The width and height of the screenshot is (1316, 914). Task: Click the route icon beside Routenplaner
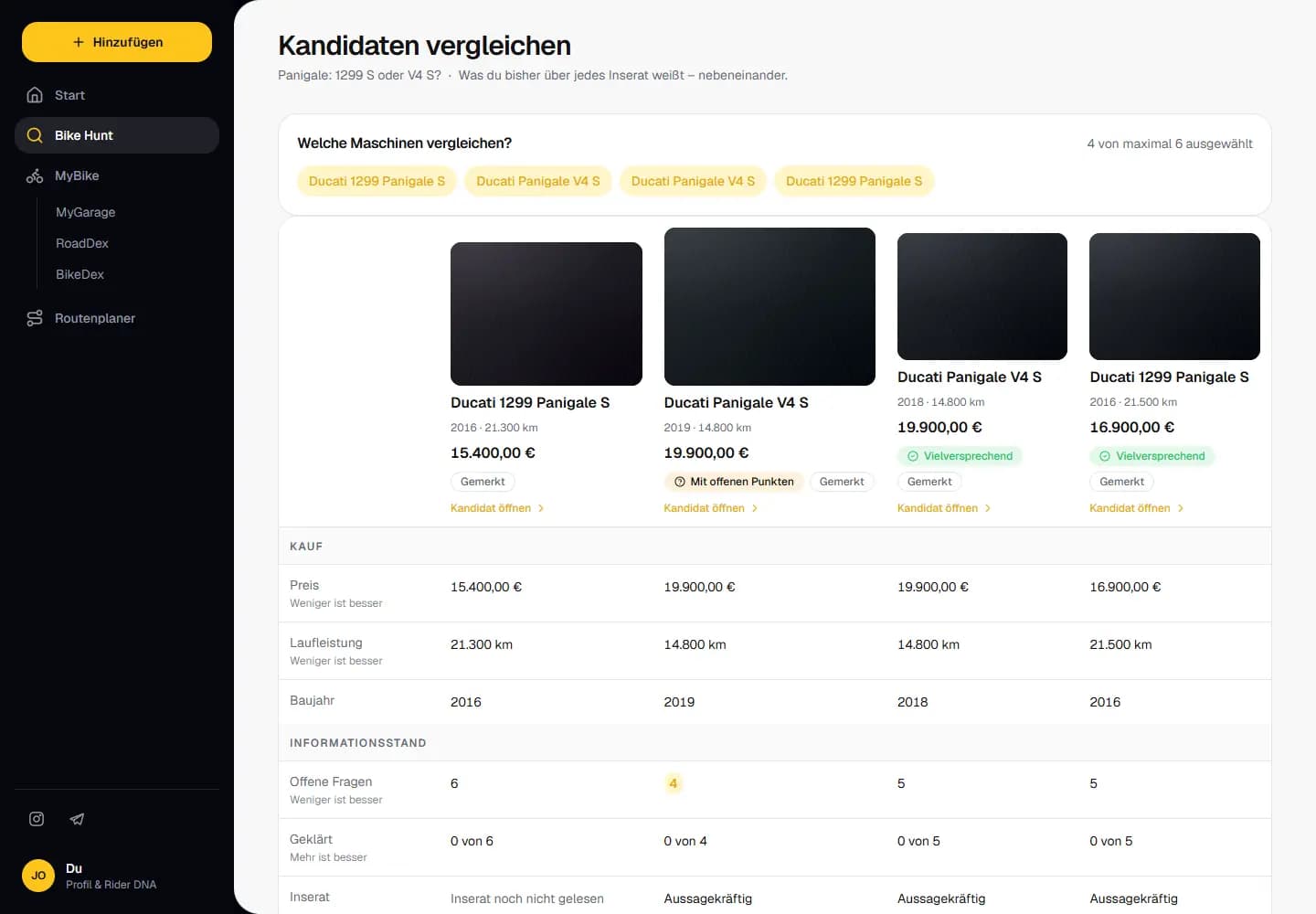(35, 318)
